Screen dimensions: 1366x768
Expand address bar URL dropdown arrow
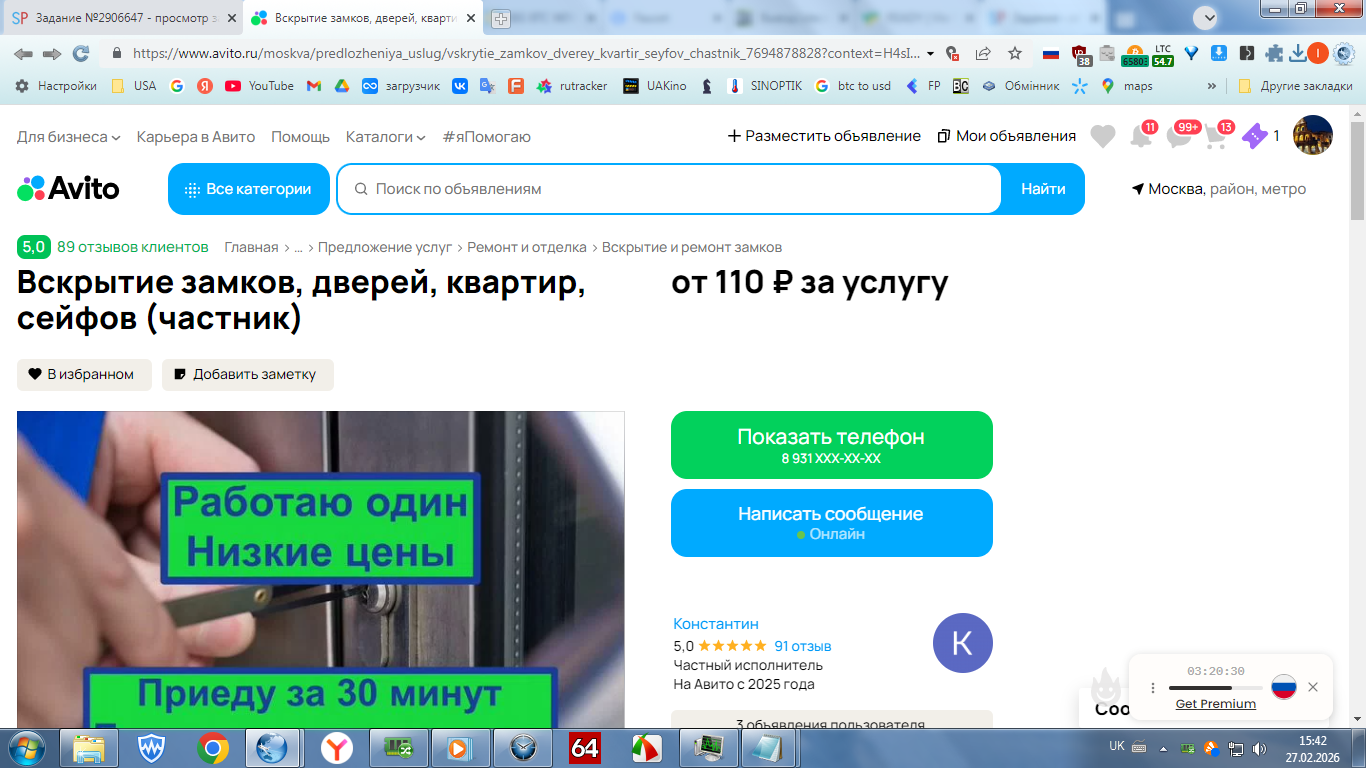pyautogui.click(x=931, y=53)
